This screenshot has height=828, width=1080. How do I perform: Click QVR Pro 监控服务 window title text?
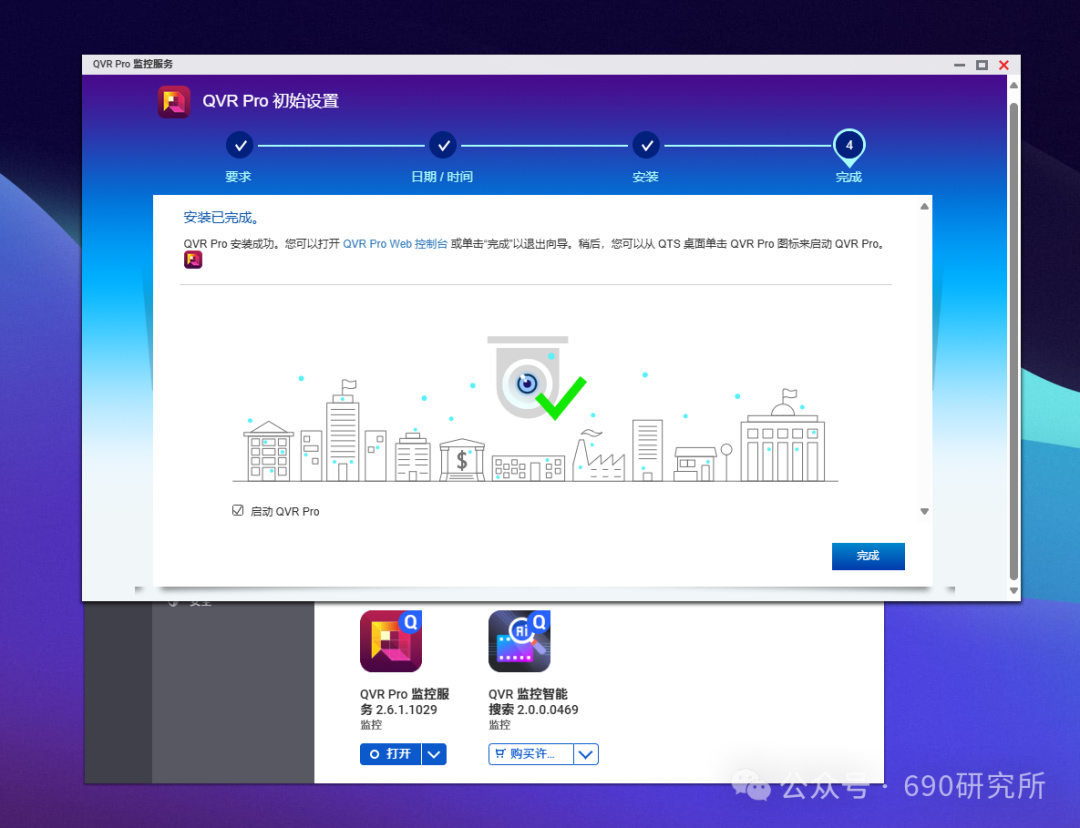133,64
